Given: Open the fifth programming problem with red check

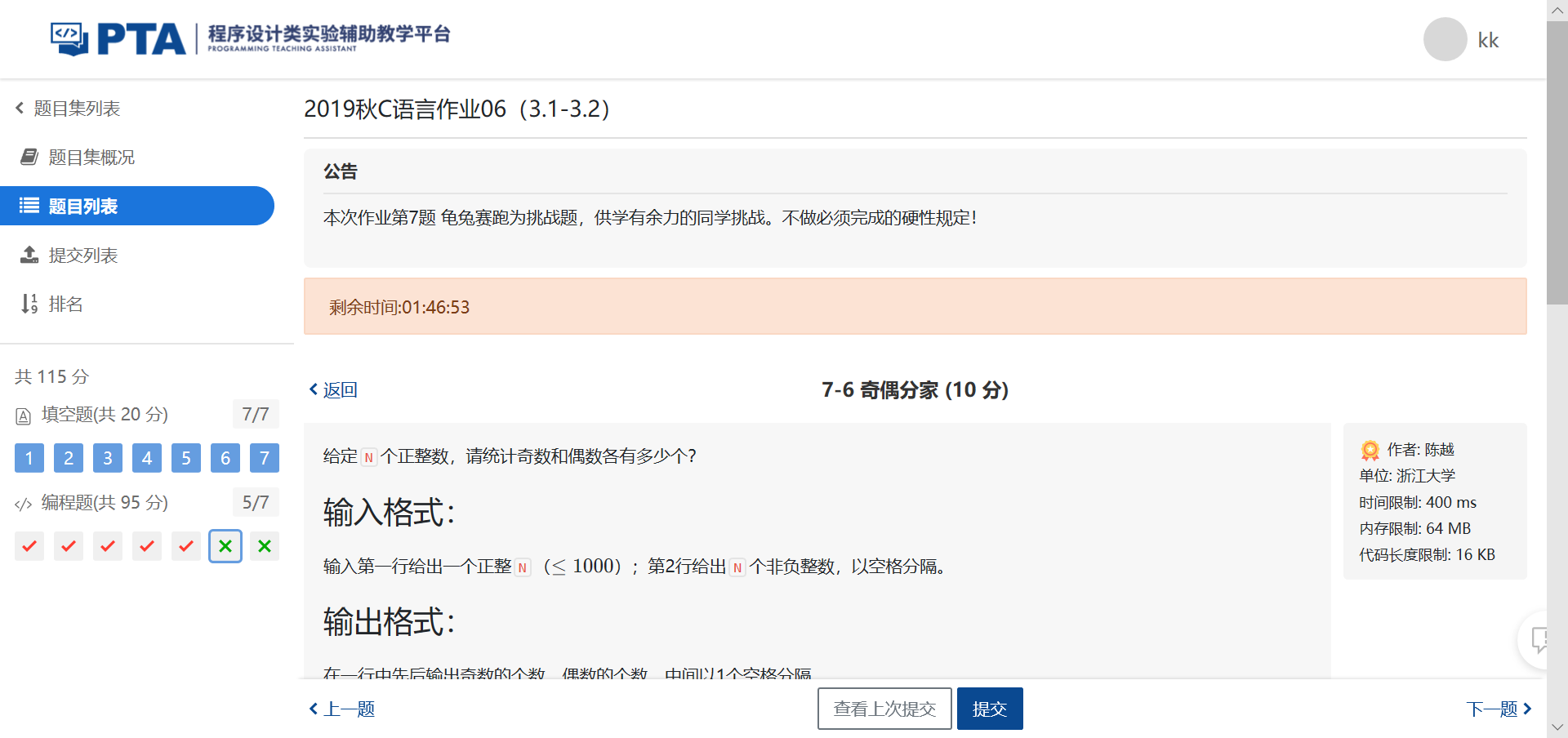Looking at the screenshot, I should tap(186, 546).
